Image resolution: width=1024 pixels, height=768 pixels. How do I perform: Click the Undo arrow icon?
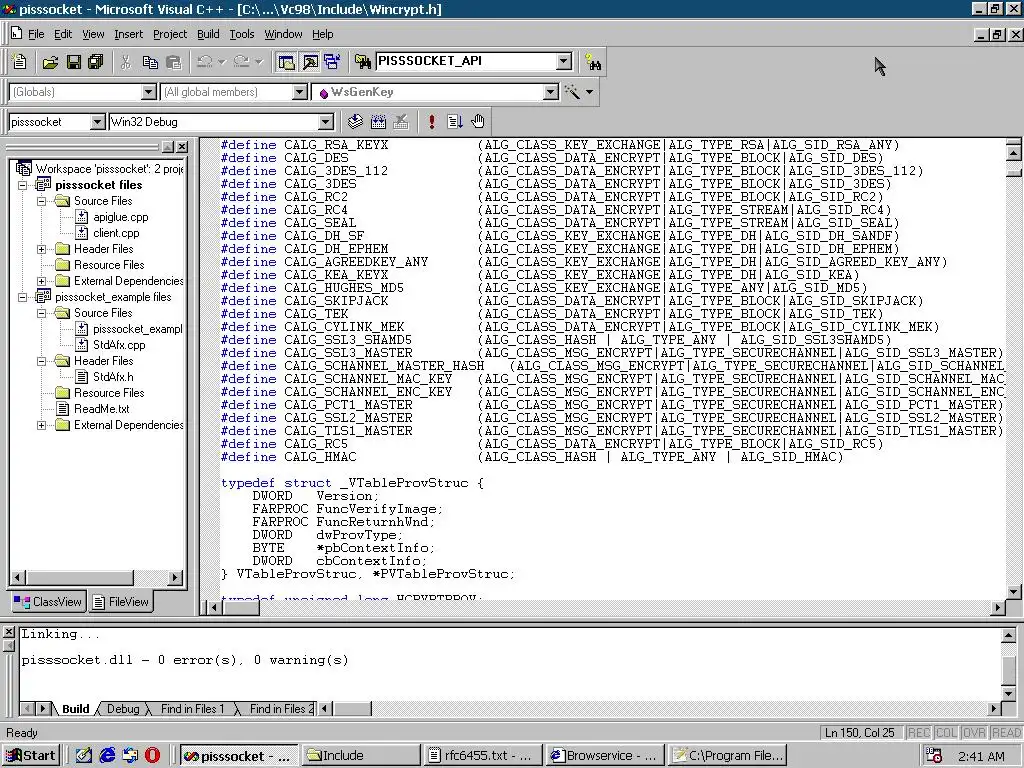coord(204,62)
